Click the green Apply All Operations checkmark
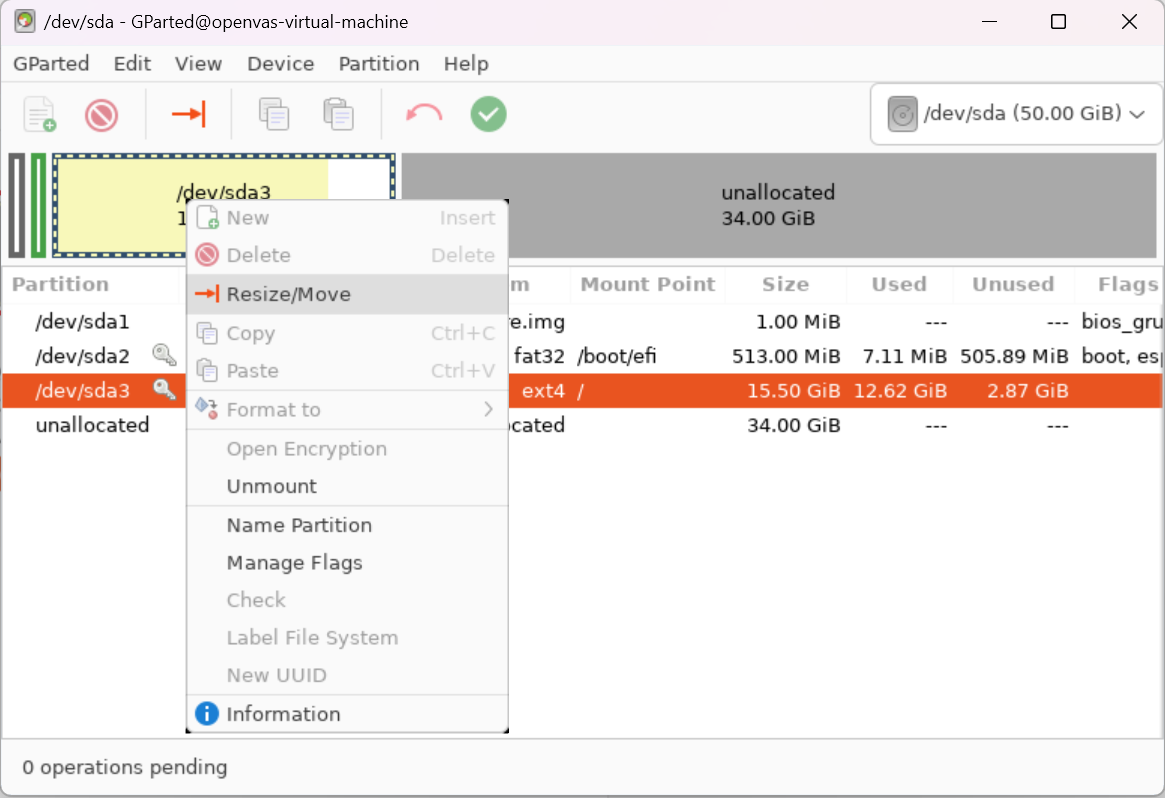1165x798 pixels. pos(488,114)
